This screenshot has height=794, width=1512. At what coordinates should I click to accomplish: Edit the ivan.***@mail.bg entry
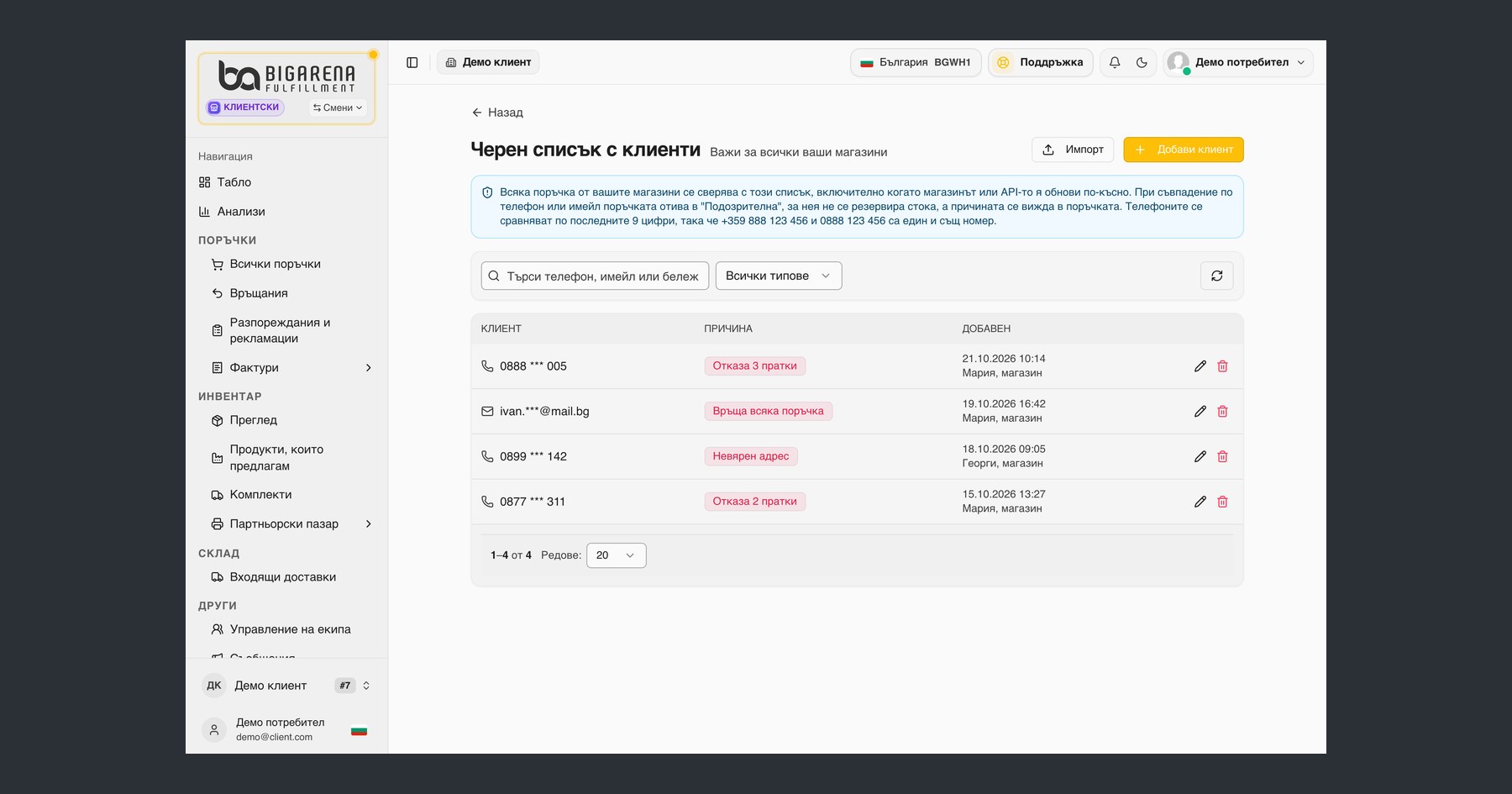1200,412
